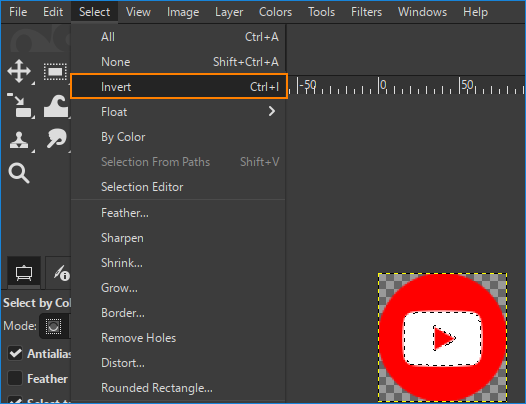
Task: Click the red YouTube logo on canvas
Action: [442, 337]
